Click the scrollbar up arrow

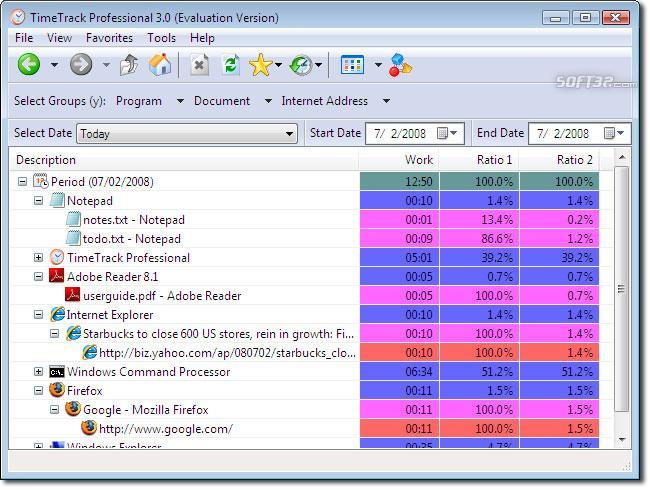pos(622,158)
